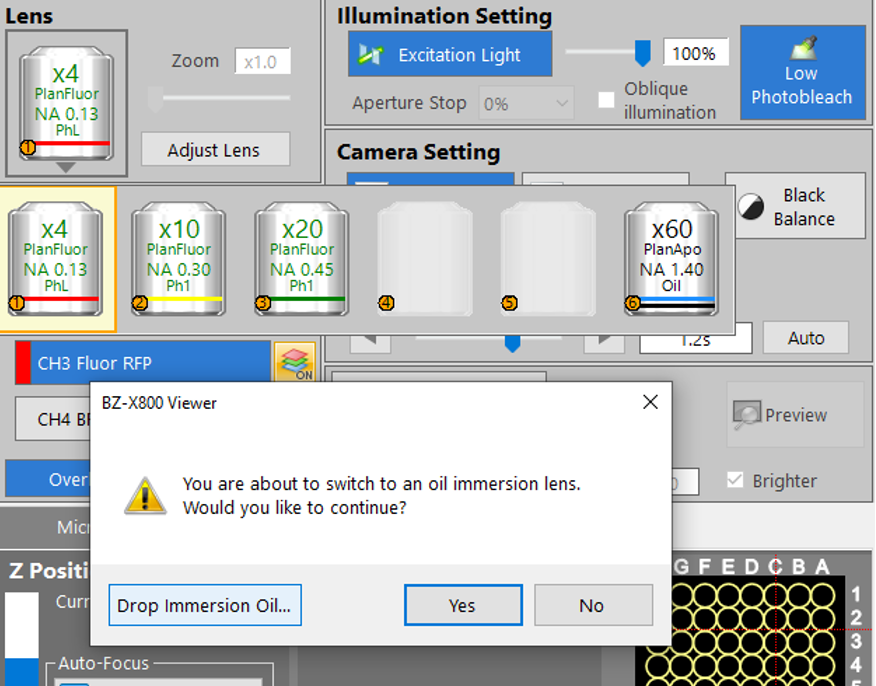Click empty lens slot number 4
This screenshot has width=876, height=686.
pos(425,259)
